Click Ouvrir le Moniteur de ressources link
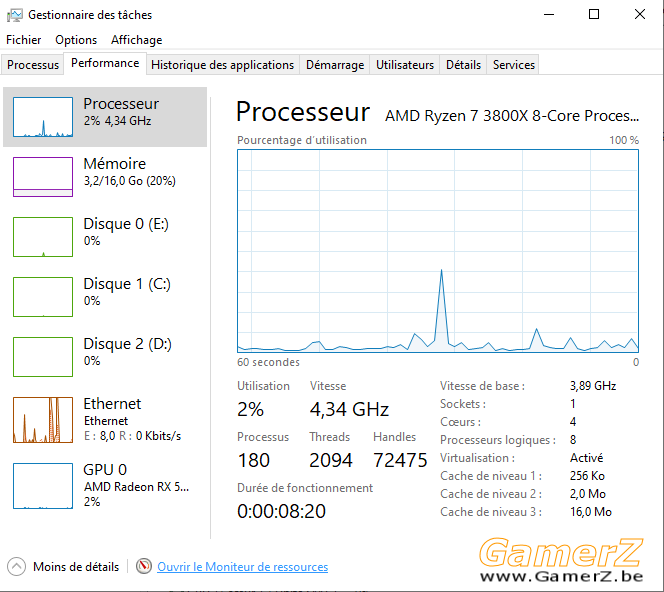 (243, 567)
